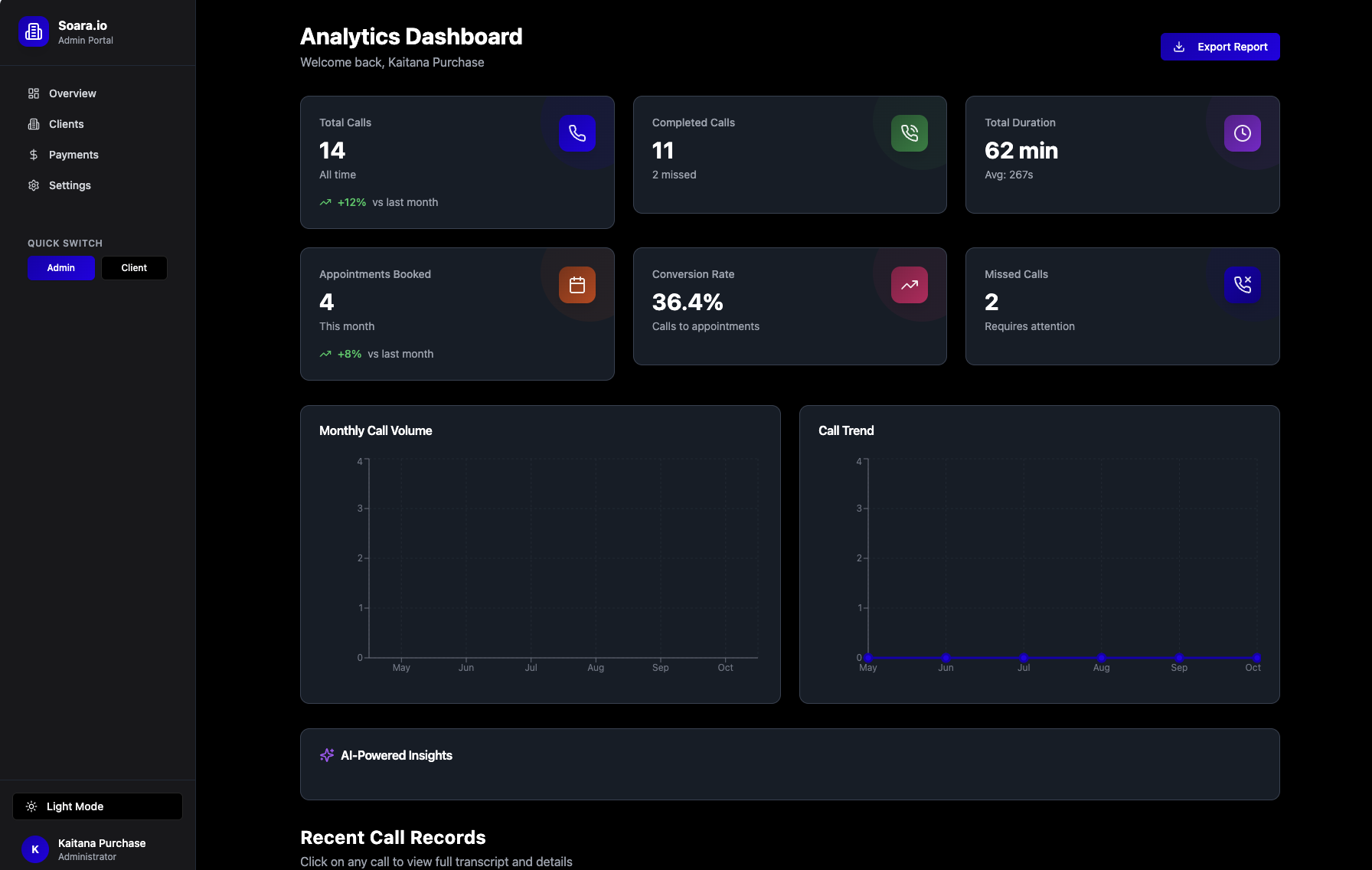
Task: Click the green Completed Calls phone icon
Action: [x=909, y=133]
